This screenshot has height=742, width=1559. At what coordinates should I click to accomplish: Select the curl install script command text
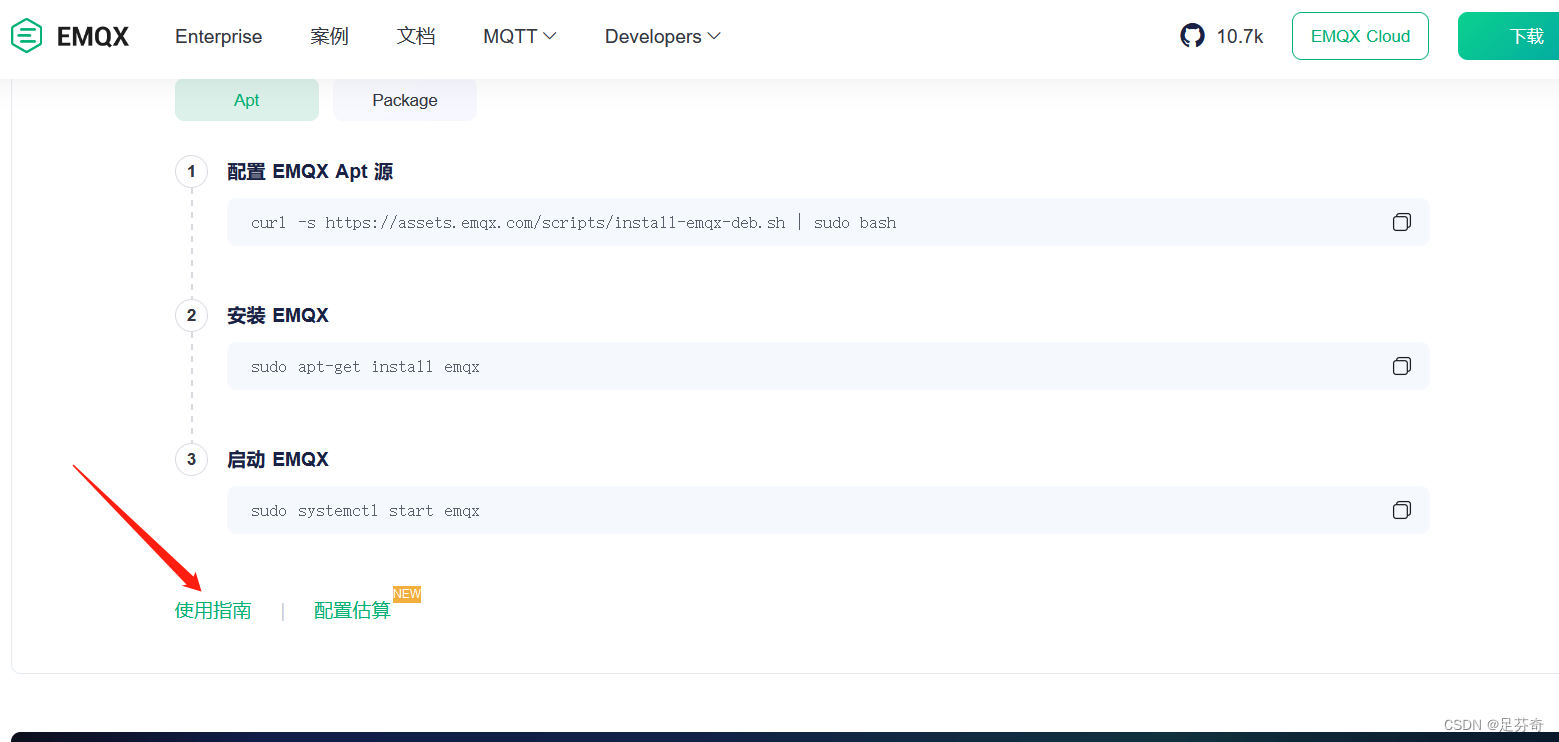[574, 222]
